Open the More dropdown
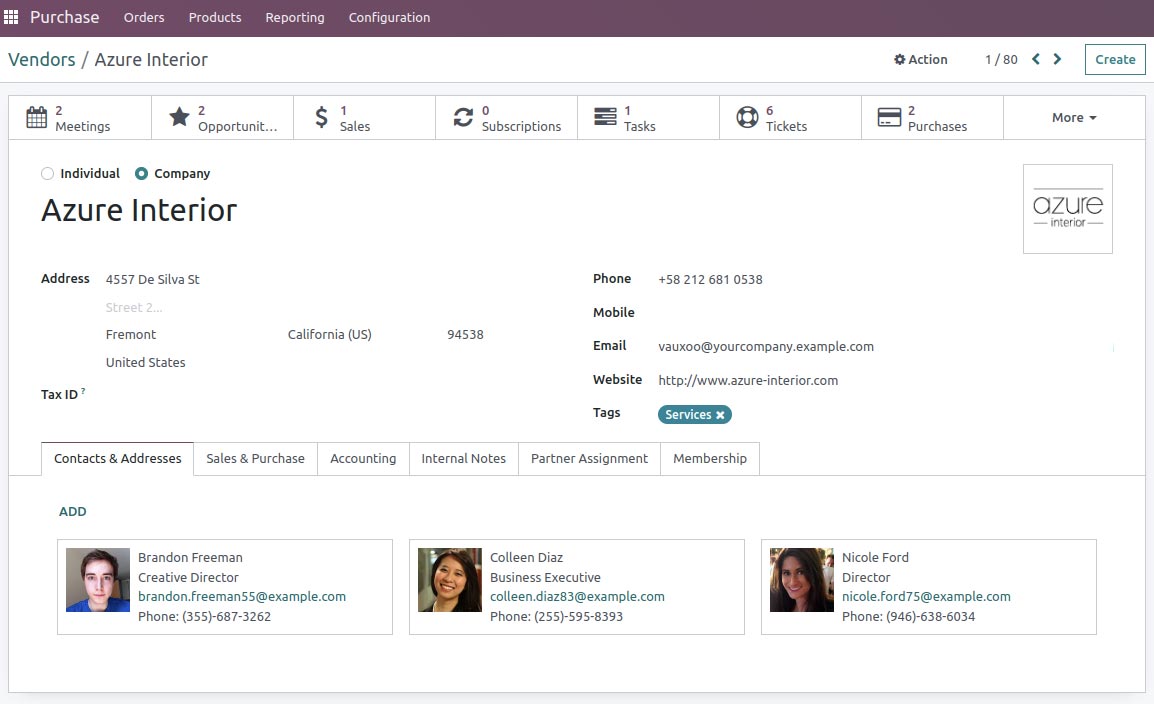 coord(1072,117)
